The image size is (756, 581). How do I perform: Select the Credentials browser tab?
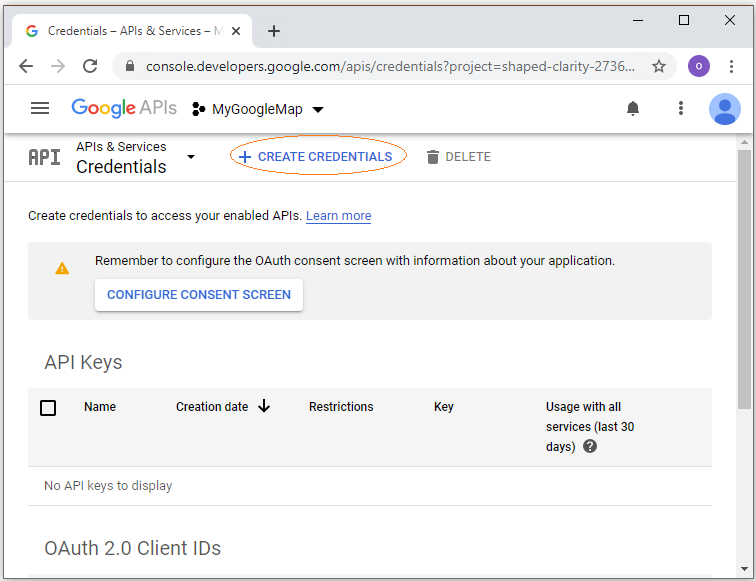click(x=132, y=31)
